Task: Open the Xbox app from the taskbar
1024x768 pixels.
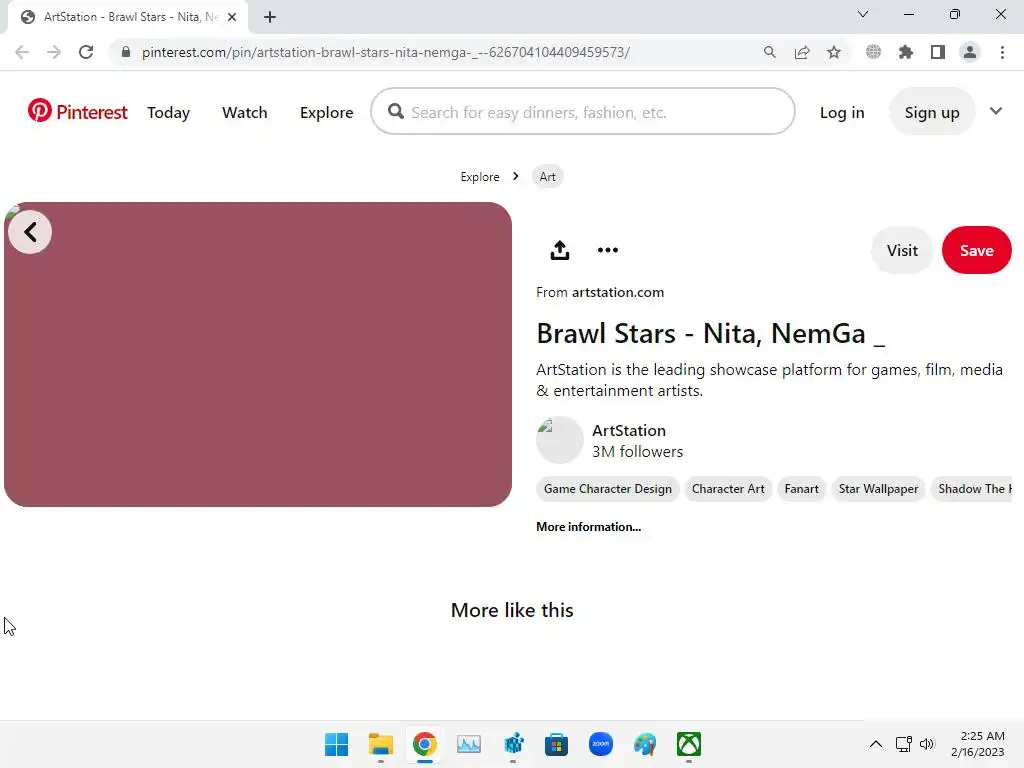Action: [689, 744]
